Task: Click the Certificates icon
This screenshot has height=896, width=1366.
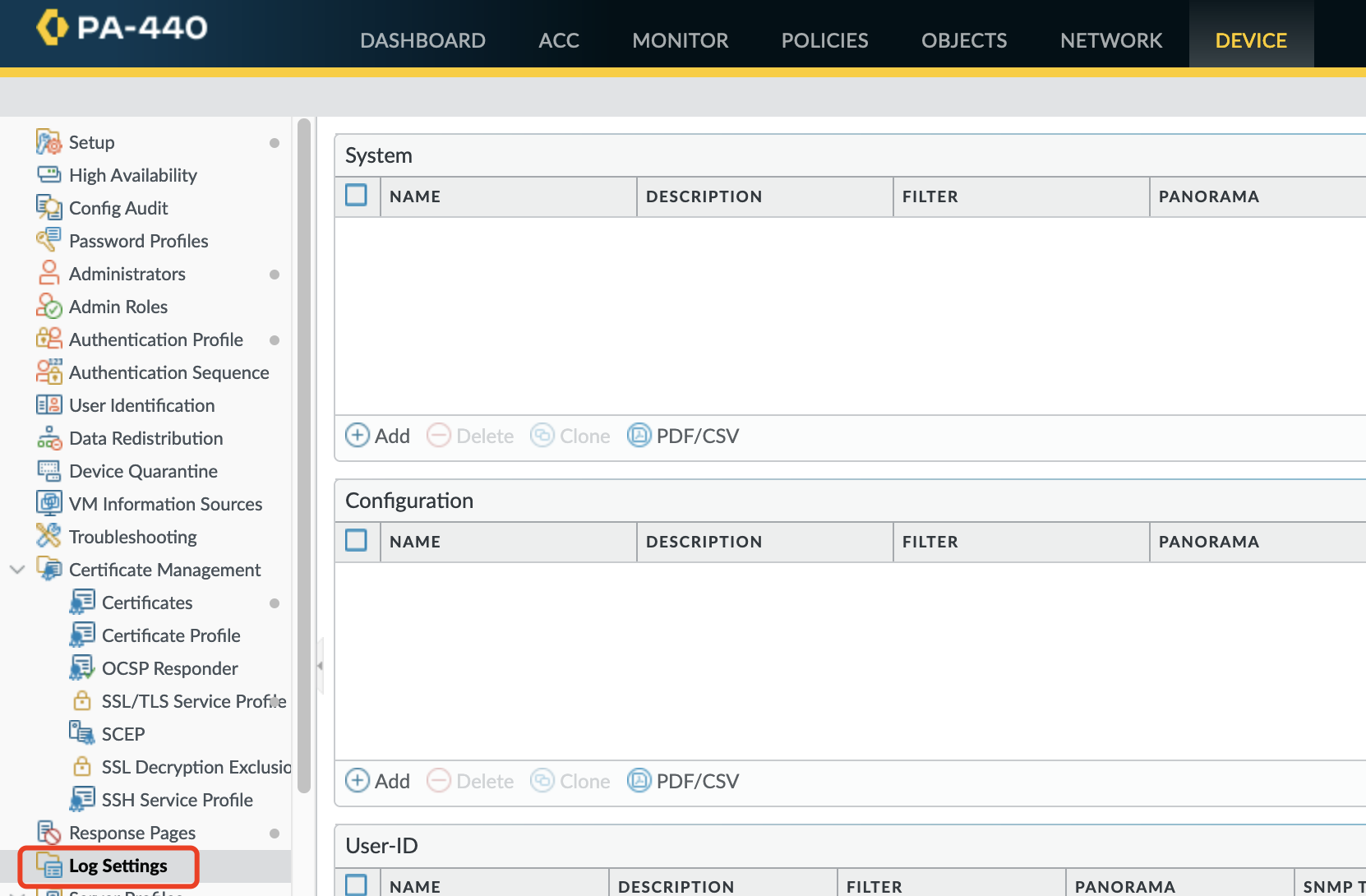Action: tap(81, 602)
